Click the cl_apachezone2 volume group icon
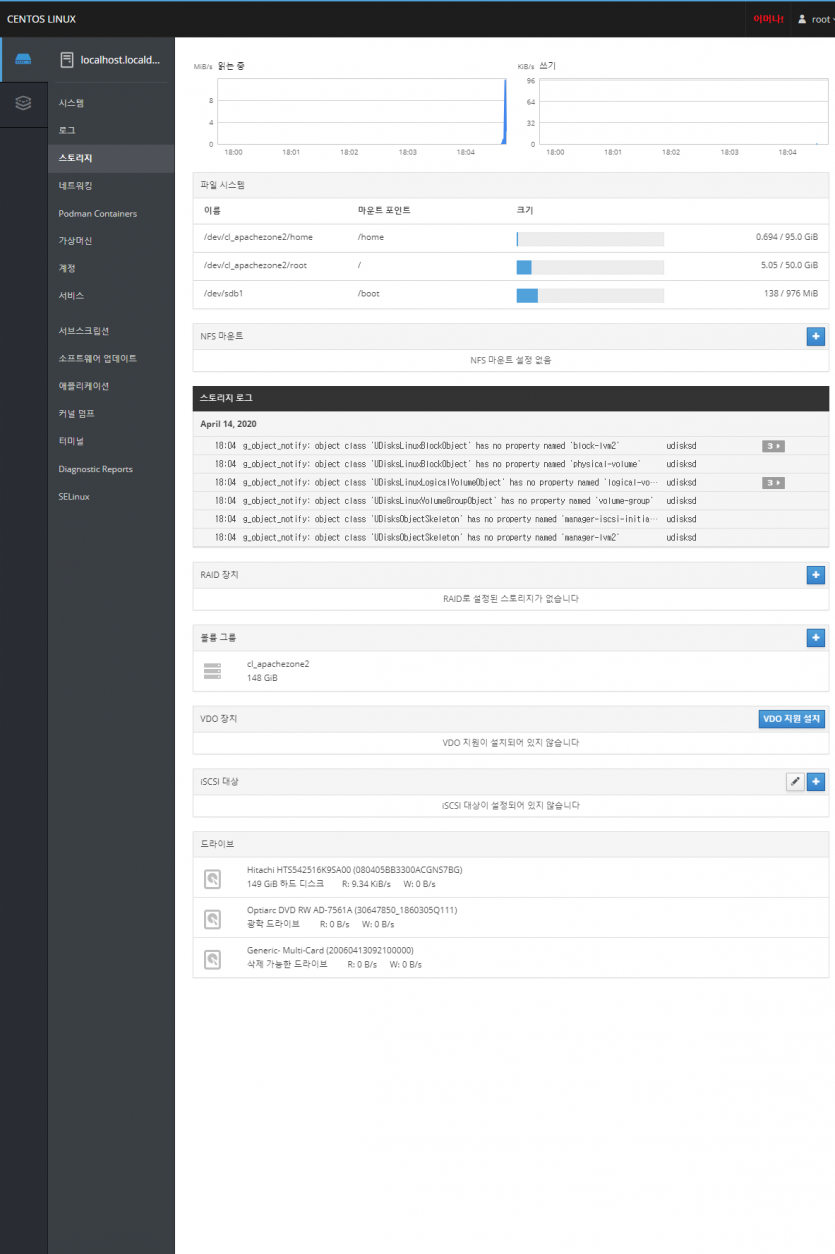Screen dimensions: 835x1254 tap(212, 671)
